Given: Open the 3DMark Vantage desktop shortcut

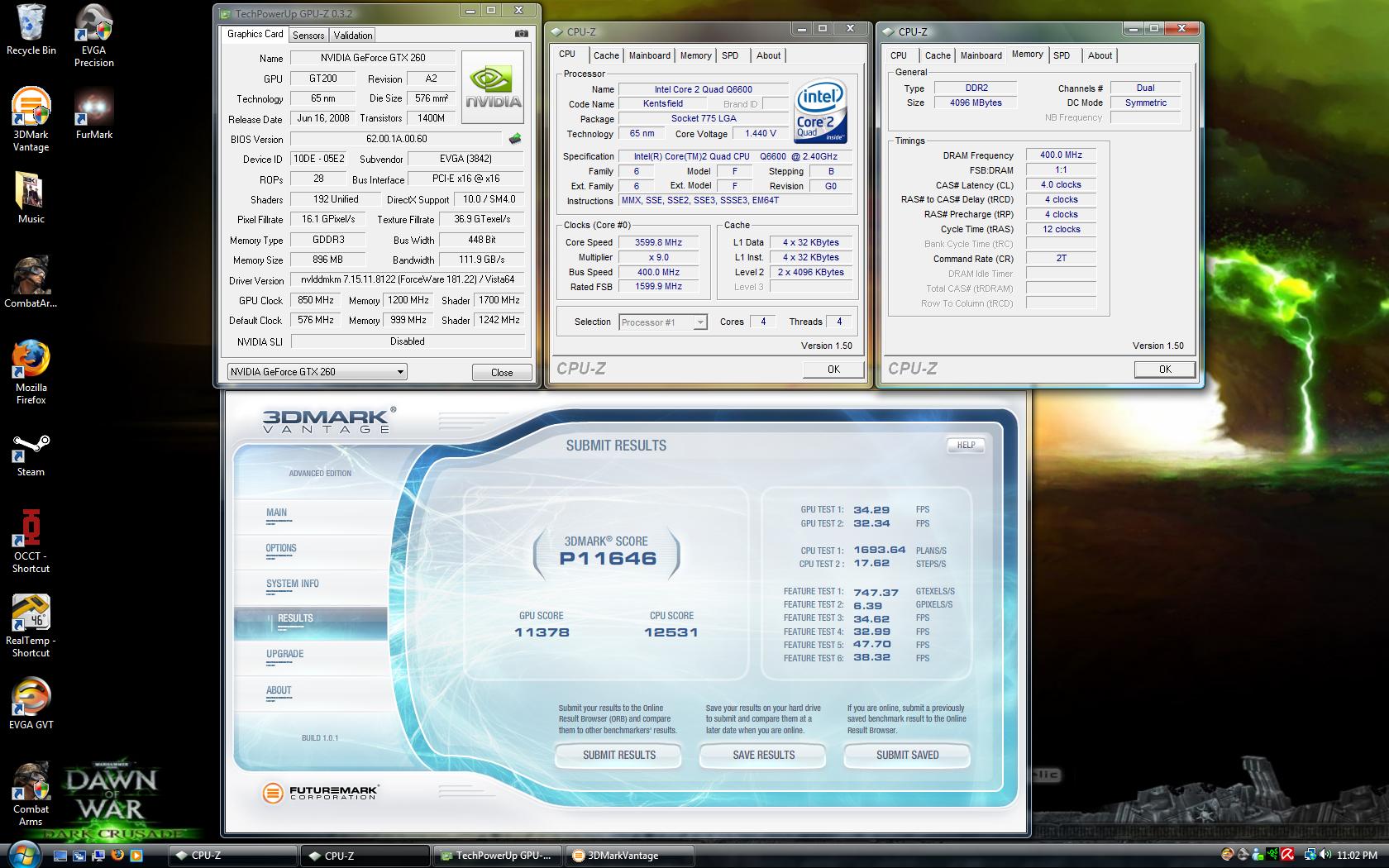Looking at the screenshot, I should pos(31,120).
